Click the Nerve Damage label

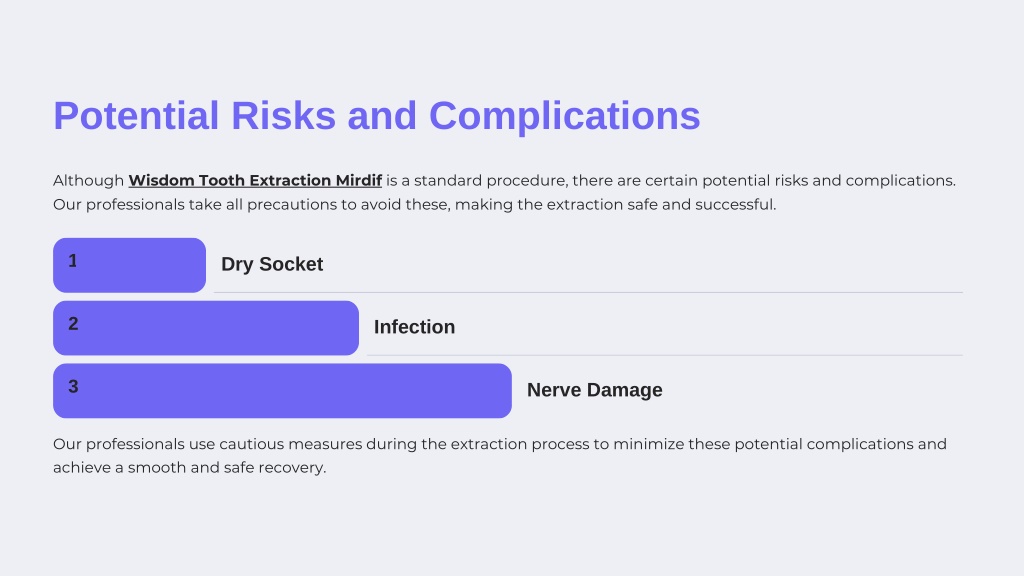(x=594, y=390)
